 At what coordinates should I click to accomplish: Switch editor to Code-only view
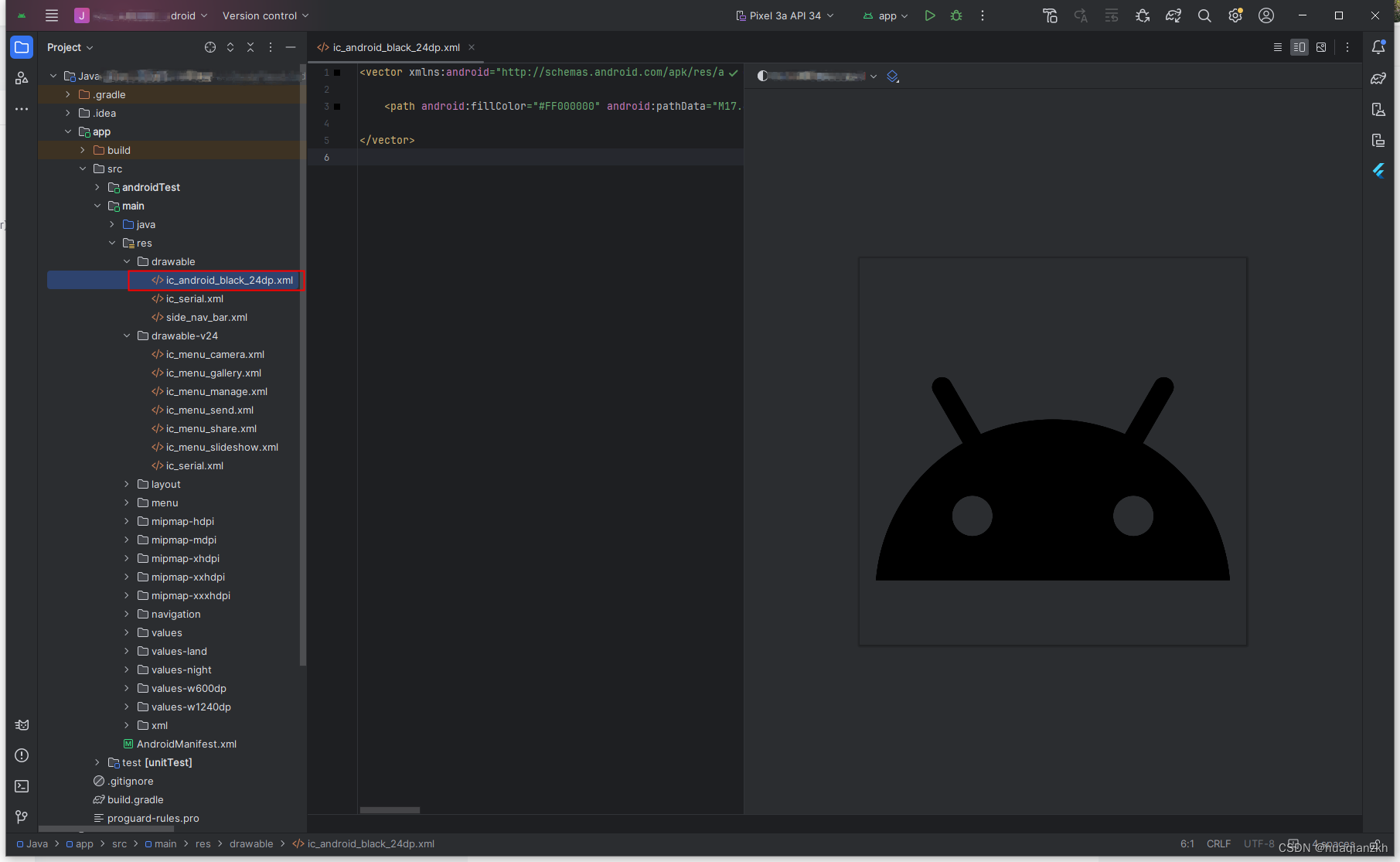[x=1277, y=47]
